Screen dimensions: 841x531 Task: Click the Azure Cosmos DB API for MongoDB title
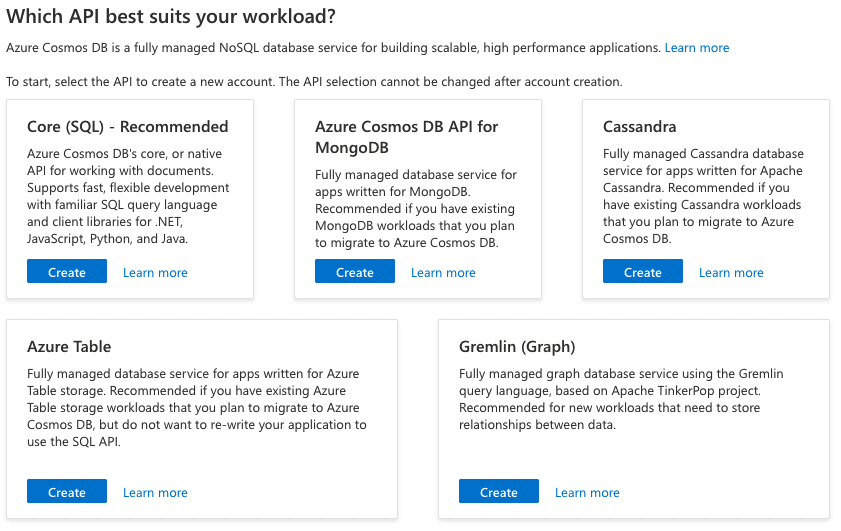pos(407,137)
